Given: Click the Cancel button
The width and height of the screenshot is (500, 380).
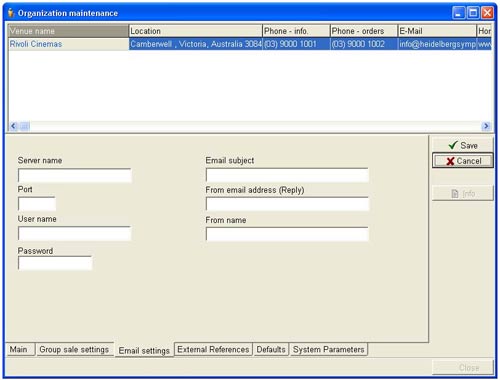Looking at the screenshot, I should pyautogui.click(x=463, y=161).
